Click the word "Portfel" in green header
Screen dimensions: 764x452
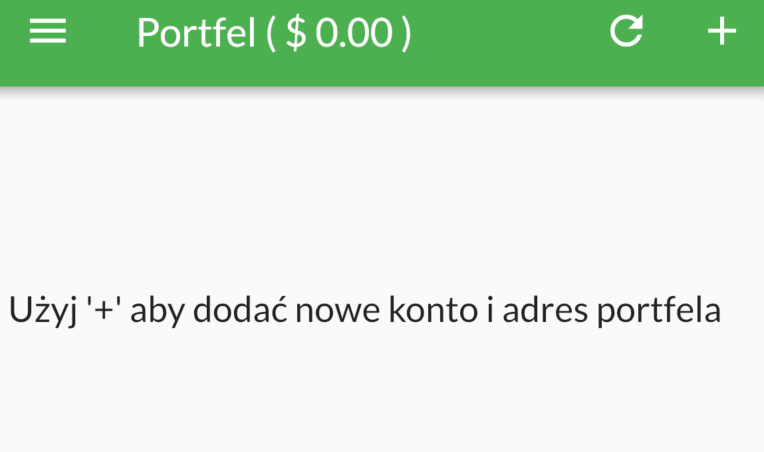[195, 33]
